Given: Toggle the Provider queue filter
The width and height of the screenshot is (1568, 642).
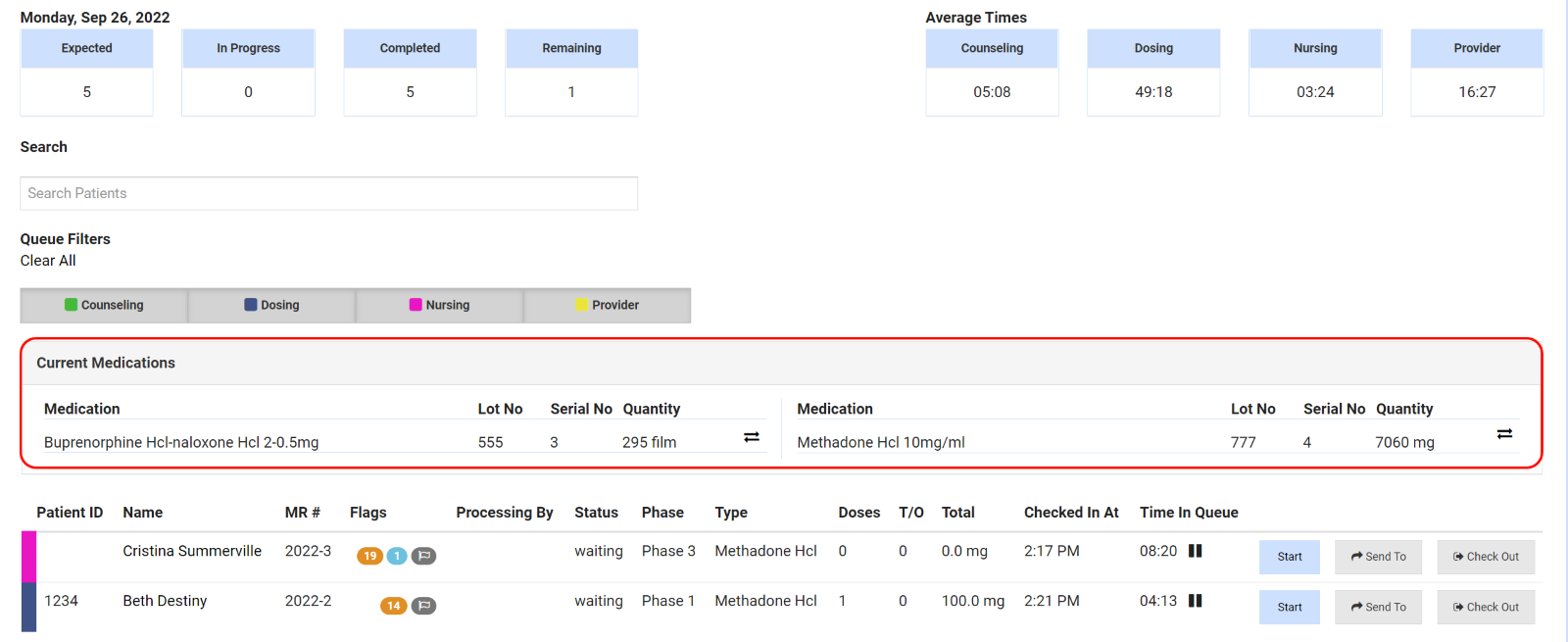Looking at the screenshot, I should tap(608, 305).
